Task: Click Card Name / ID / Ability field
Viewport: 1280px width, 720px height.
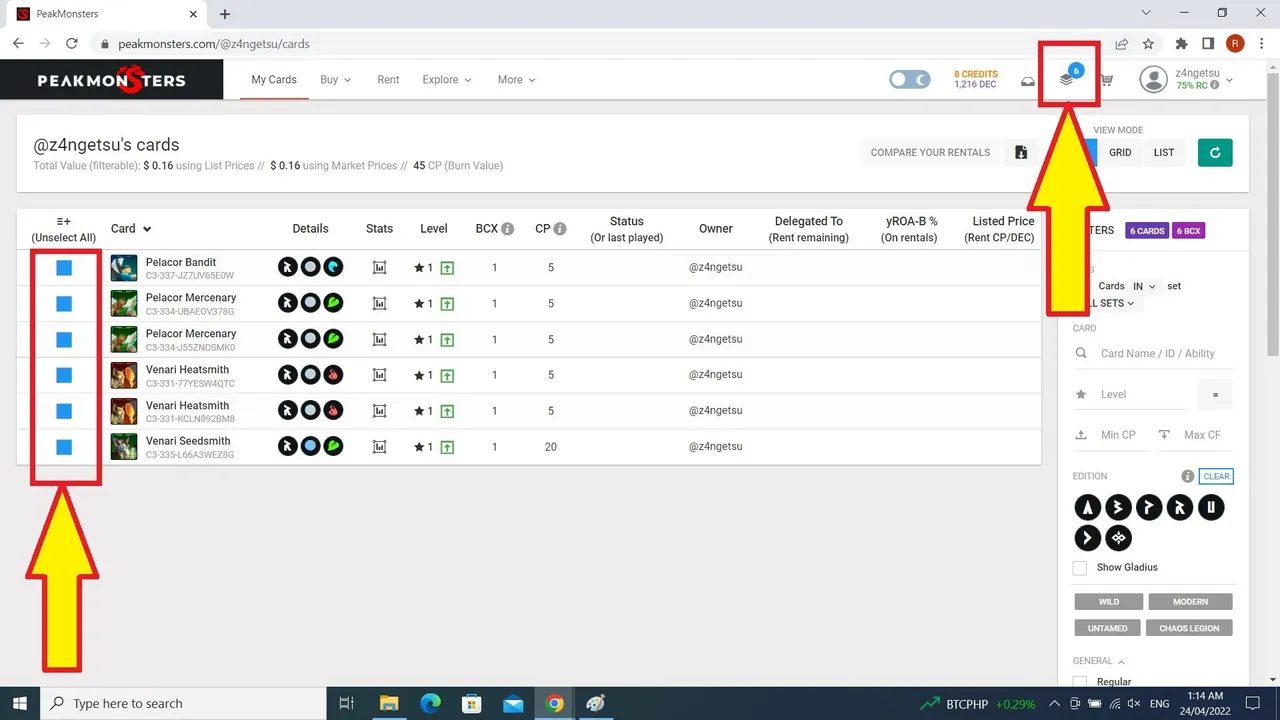Action: click(1152, 353)
